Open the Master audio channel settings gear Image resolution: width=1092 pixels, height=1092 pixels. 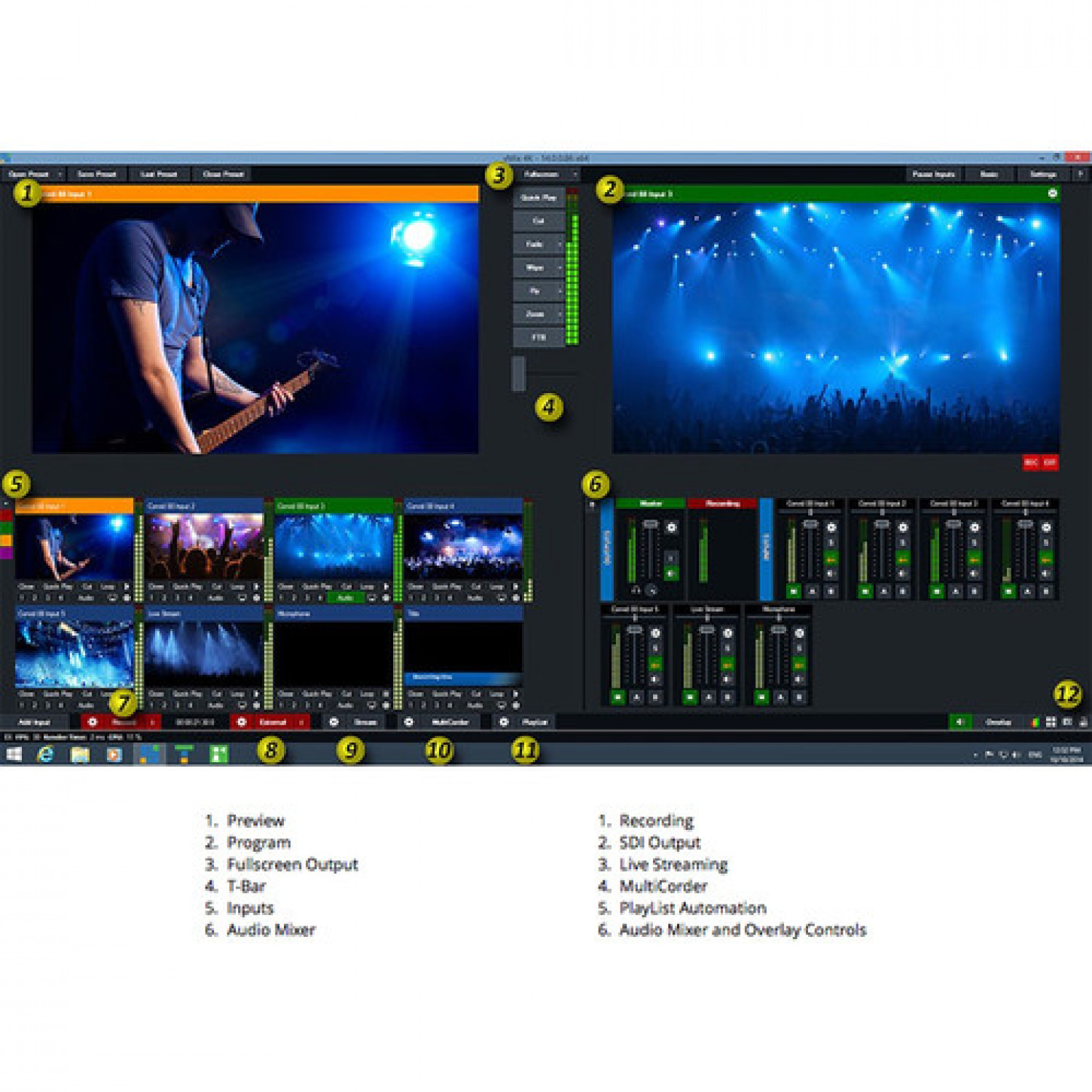click(x=671, y=527)
